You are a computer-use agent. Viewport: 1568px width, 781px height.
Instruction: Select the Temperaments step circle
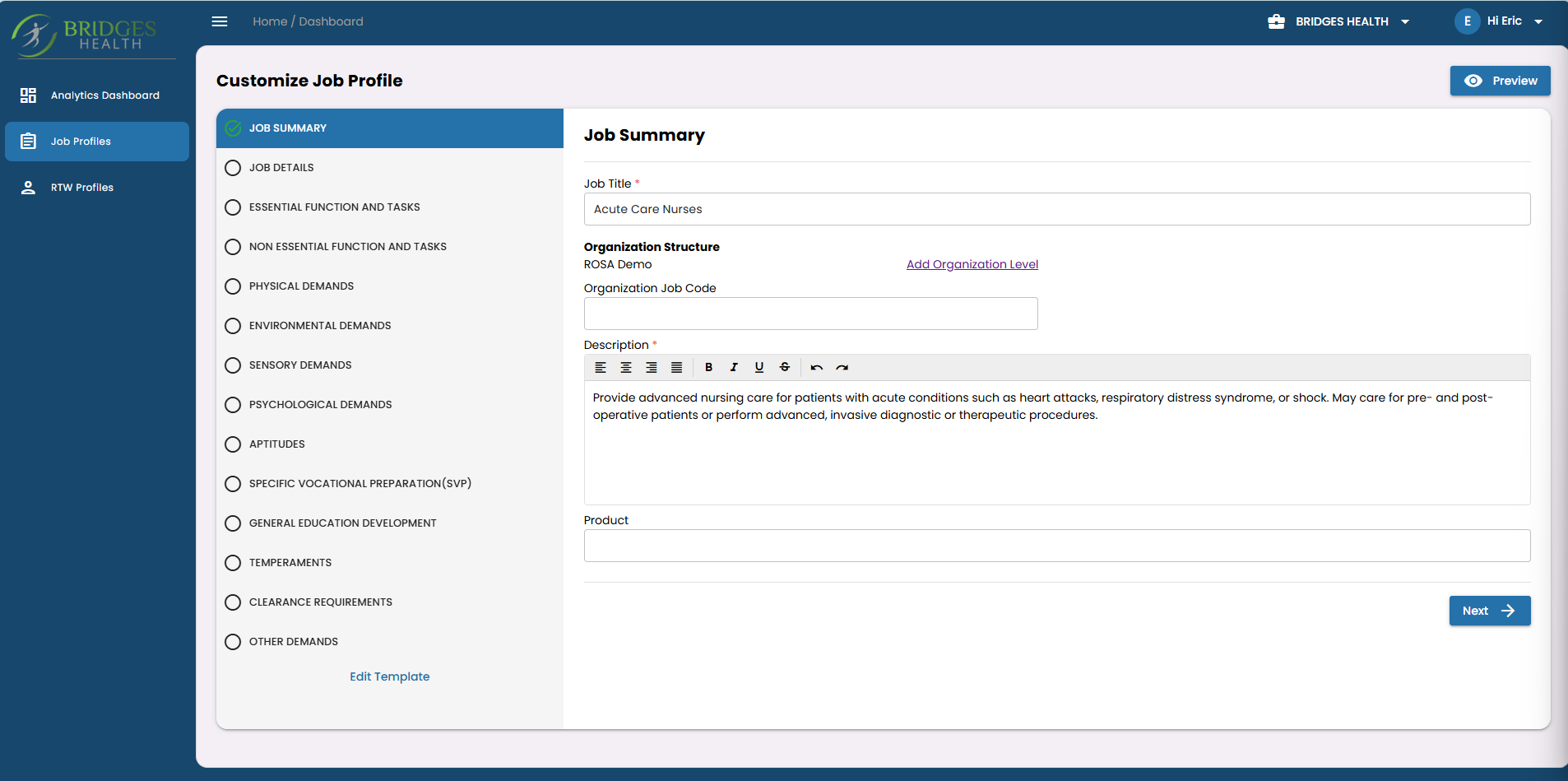tap(233, 563)
